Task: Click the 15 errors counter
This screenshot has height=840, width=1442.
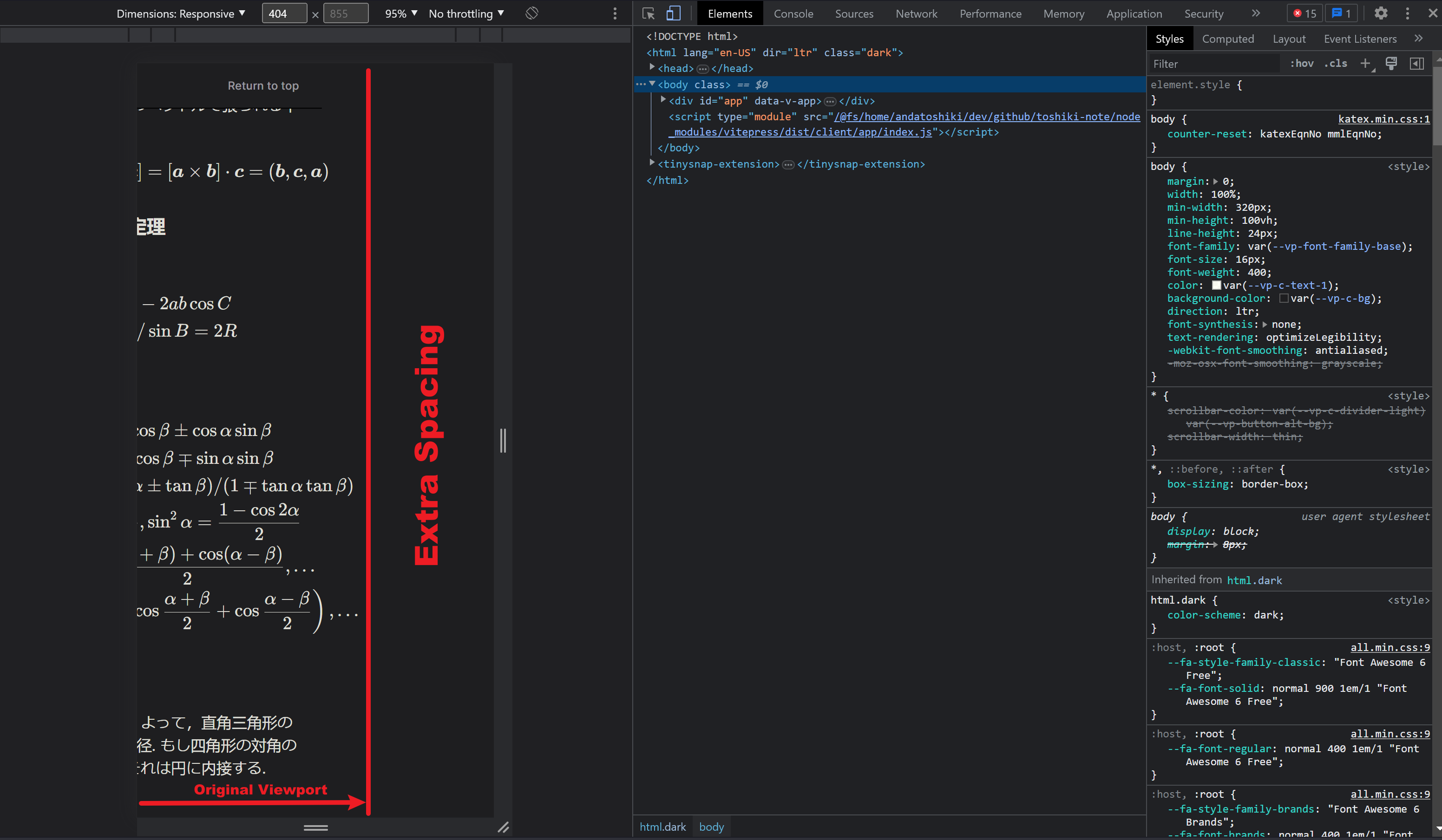Action: (x=1304, y=13)
